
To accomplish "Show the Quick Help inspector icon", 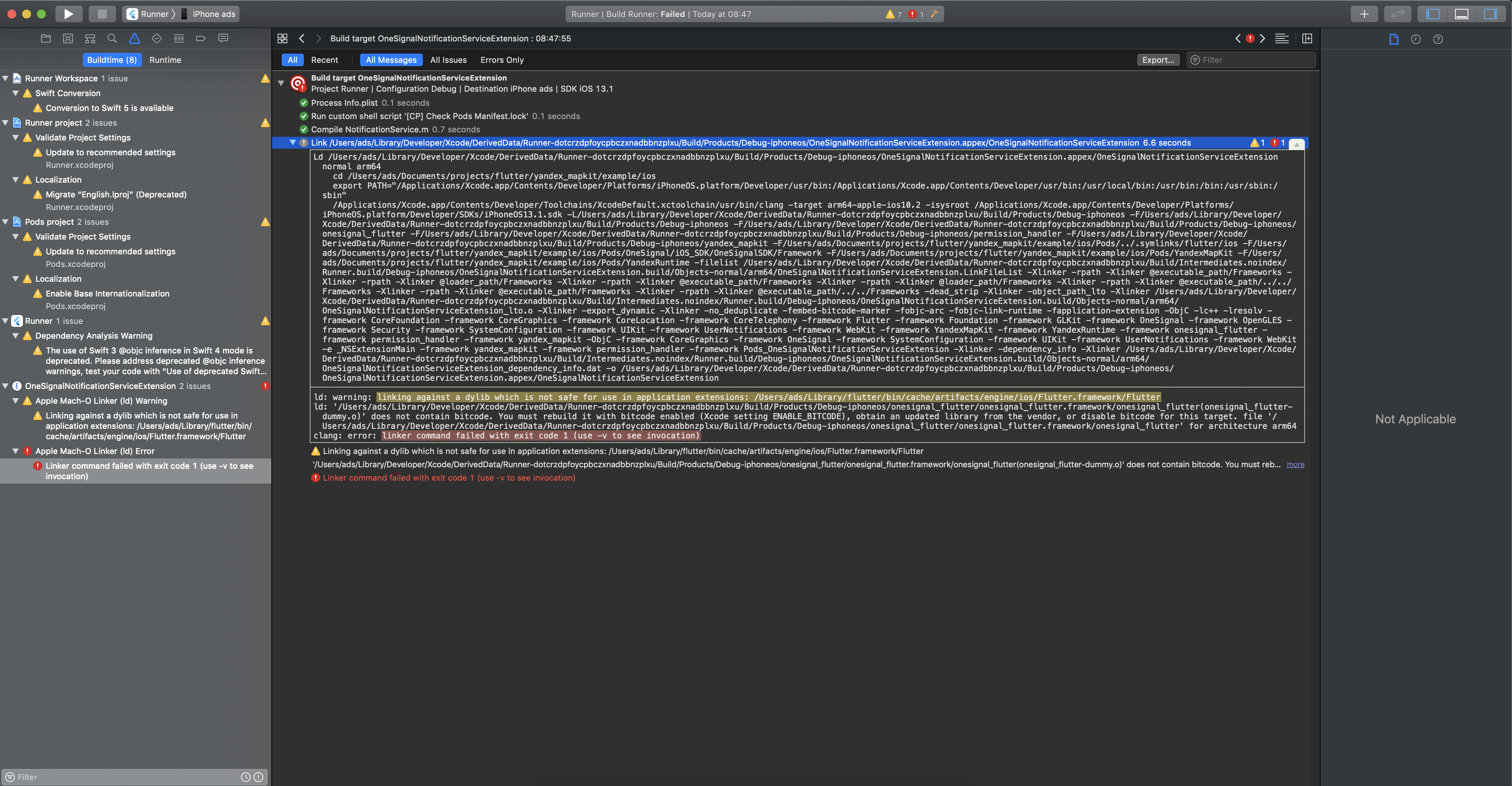I will [1438, 39].
